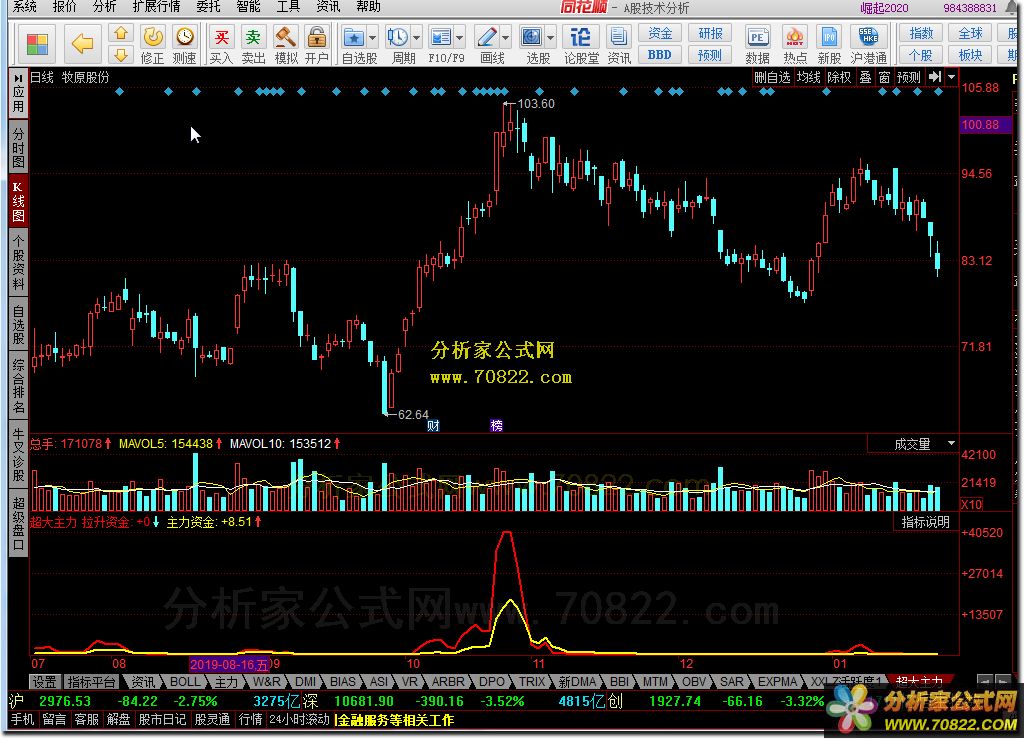Click the 指数 index button

pyautogui.click(x=921, y=33)
